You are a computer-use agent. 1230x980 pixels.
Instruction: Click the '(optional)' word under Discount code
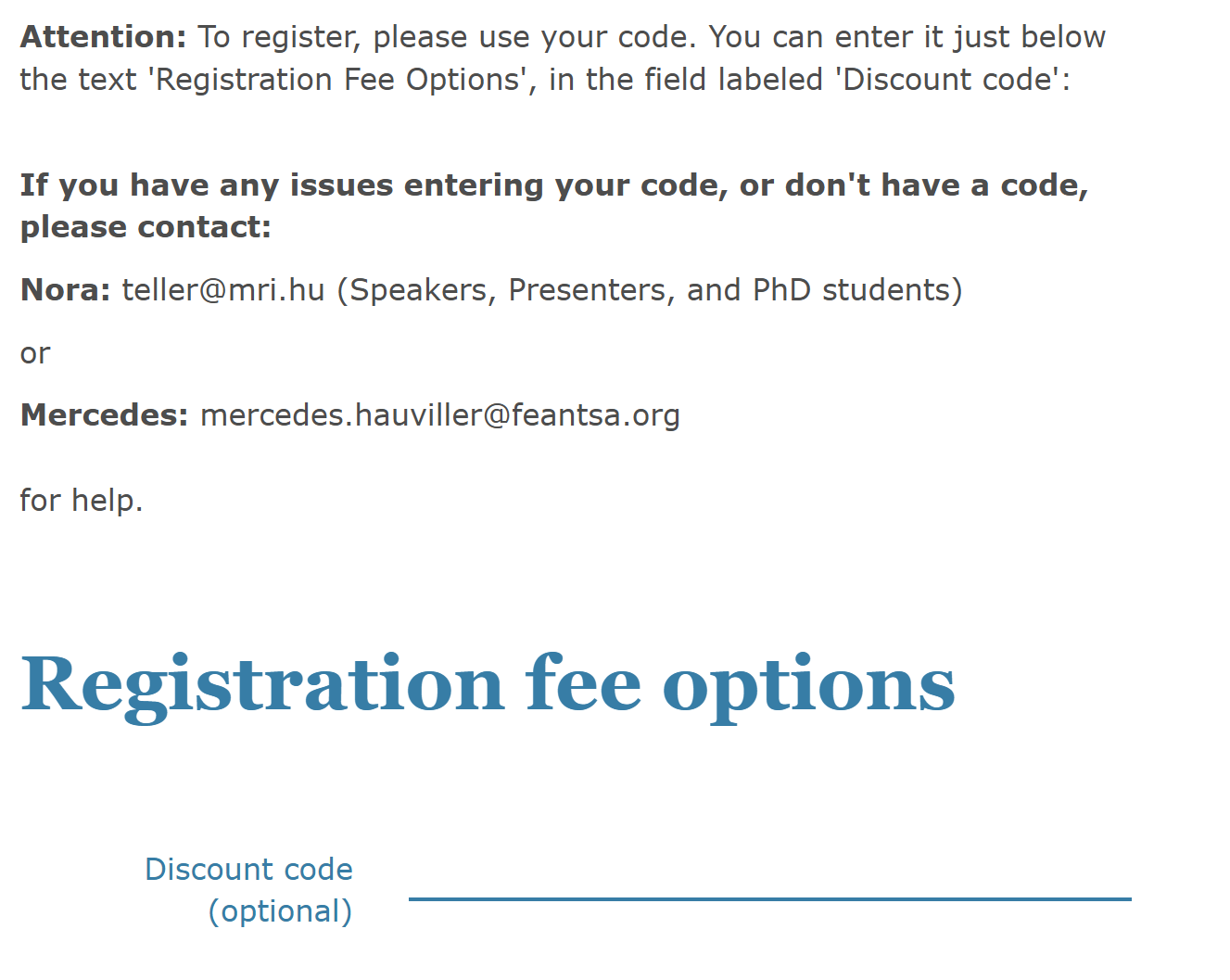coord(281,911)
